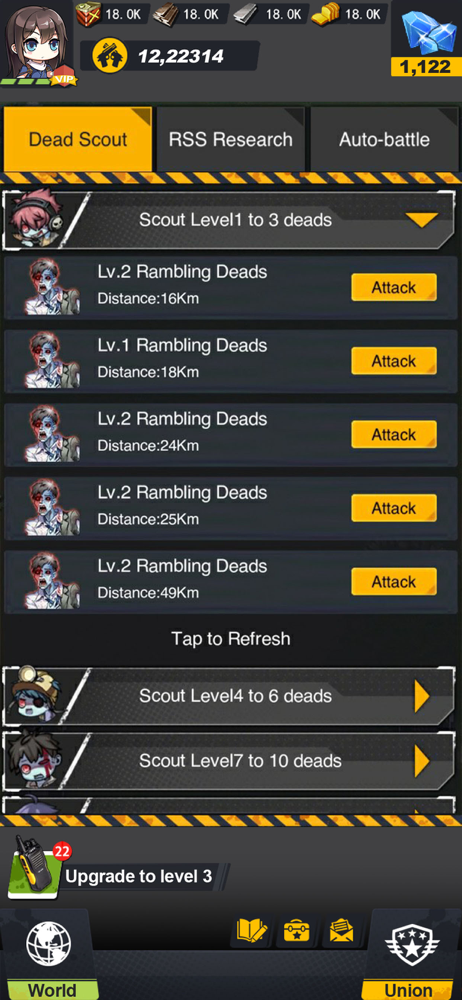
Task: Click Upgrade to level 3 banner
Action: click(x=138, y=876)
